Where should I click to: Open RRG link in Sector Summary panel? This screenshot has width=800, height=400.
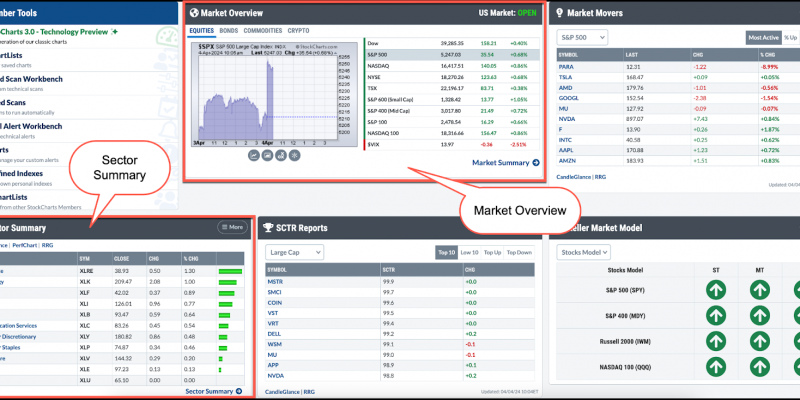point(47,245)
